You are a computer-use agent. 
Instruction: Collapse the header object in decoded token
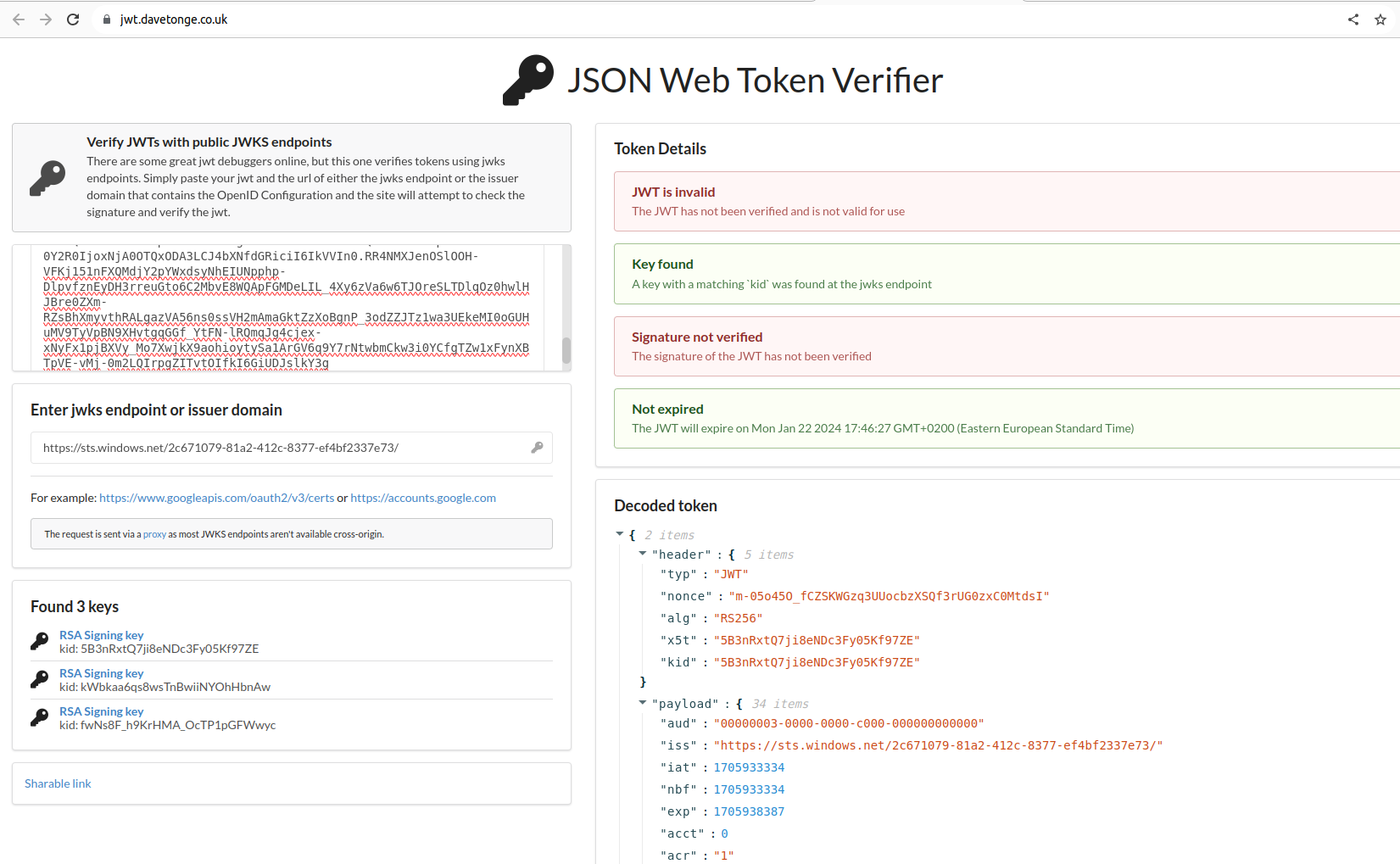643,554
